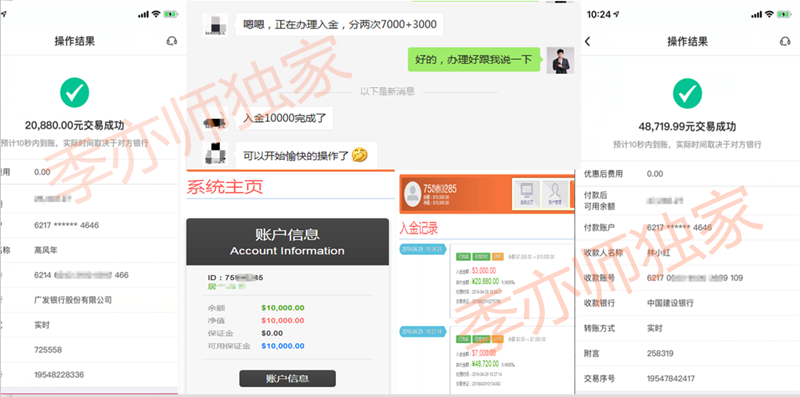Click the green ¥20,880.00 paid amount
800x397 pixels.
tap(485, 281)
